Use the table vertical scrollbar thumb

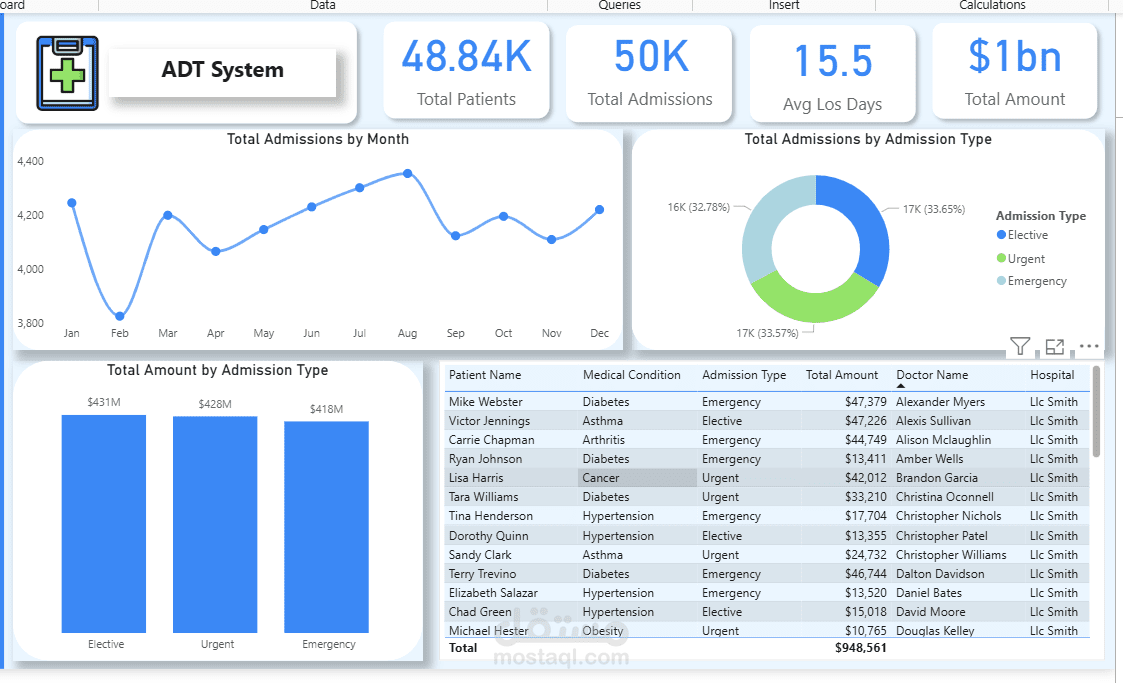pyautogui.click(x=1095, y=412)
